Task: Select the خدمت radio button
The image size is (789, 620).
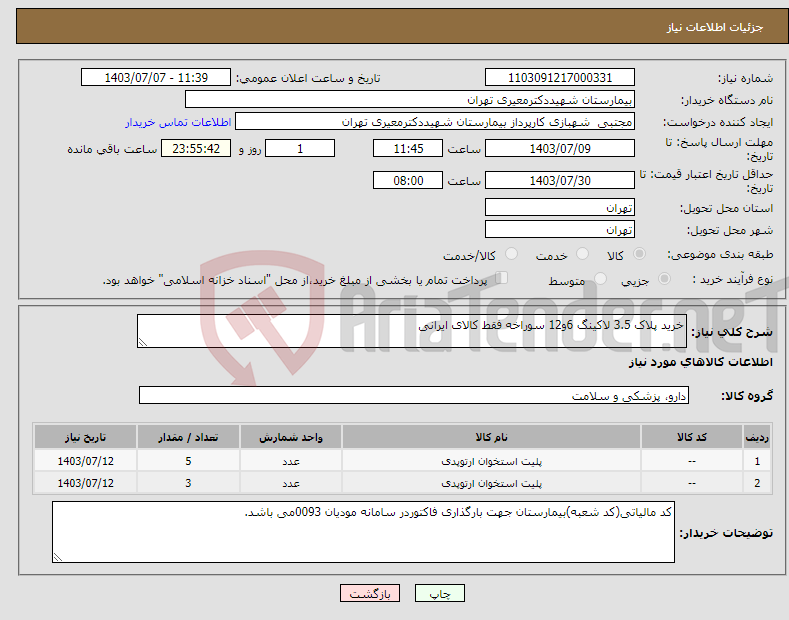Action: tap(582, 254)
